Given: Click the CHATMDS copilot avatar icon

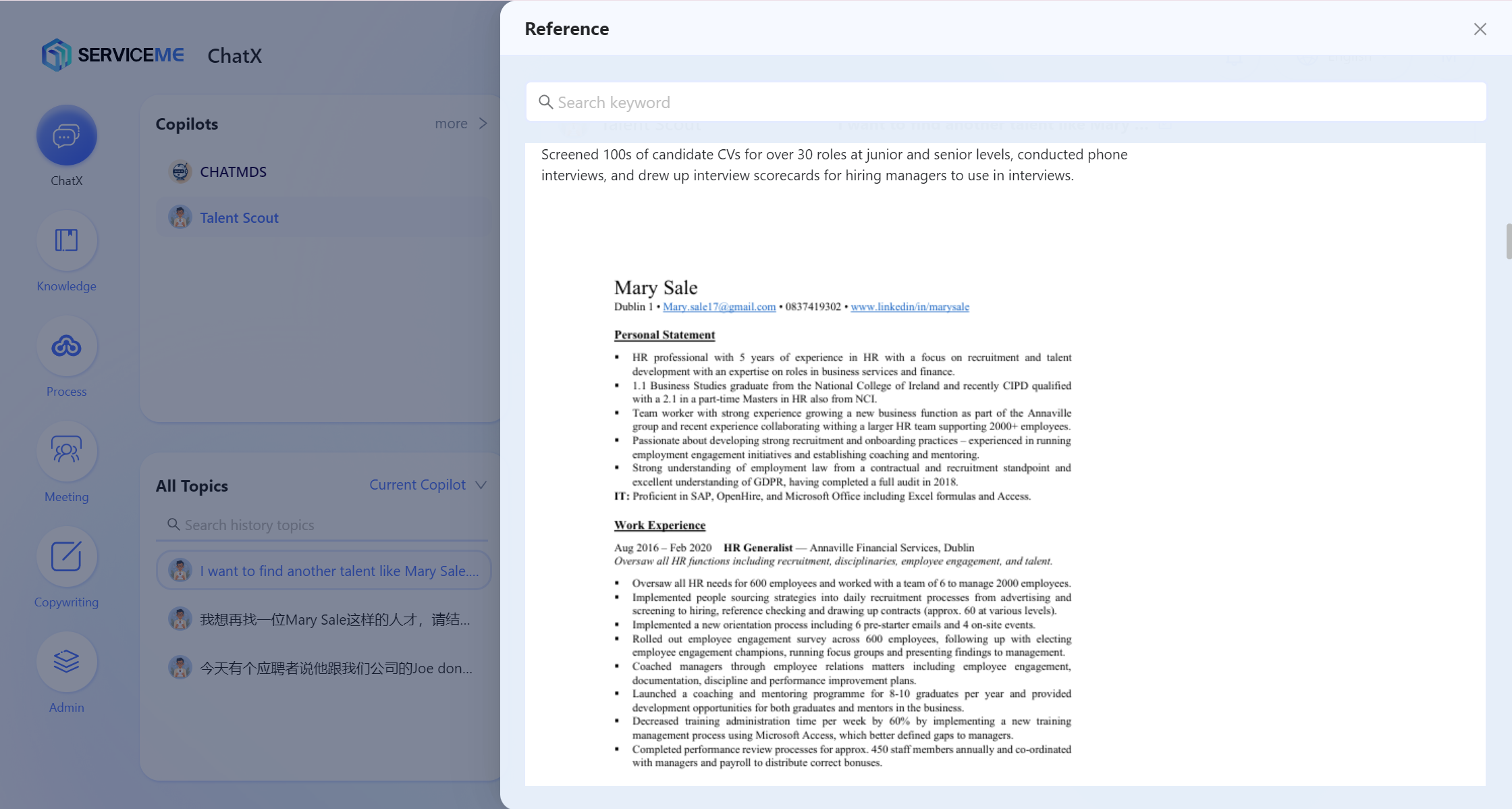Looking at the screenshot, I should (180, 172).
